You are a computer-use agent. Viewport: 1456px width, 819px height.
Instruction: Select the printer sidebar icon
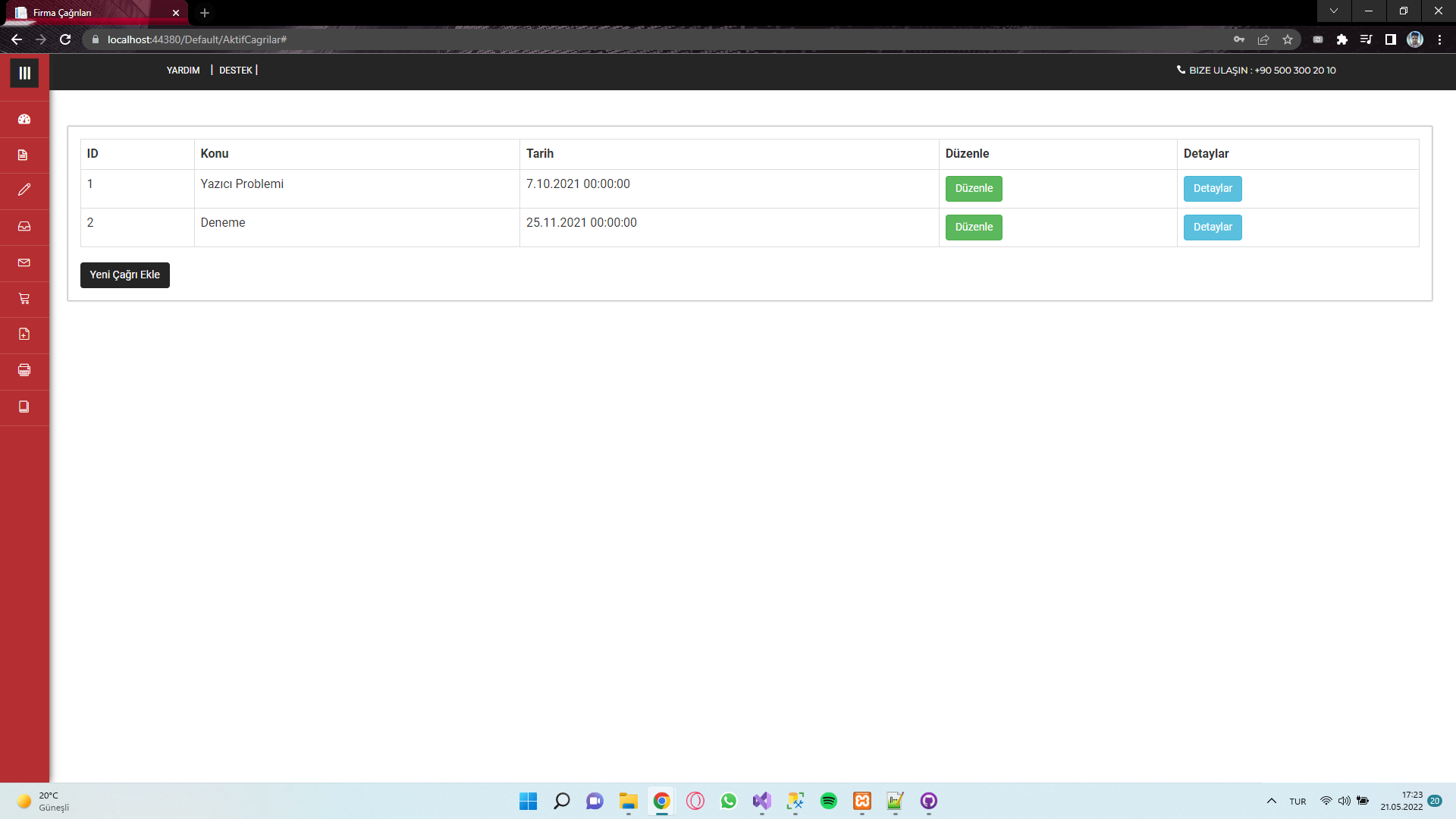click(24, 370)
